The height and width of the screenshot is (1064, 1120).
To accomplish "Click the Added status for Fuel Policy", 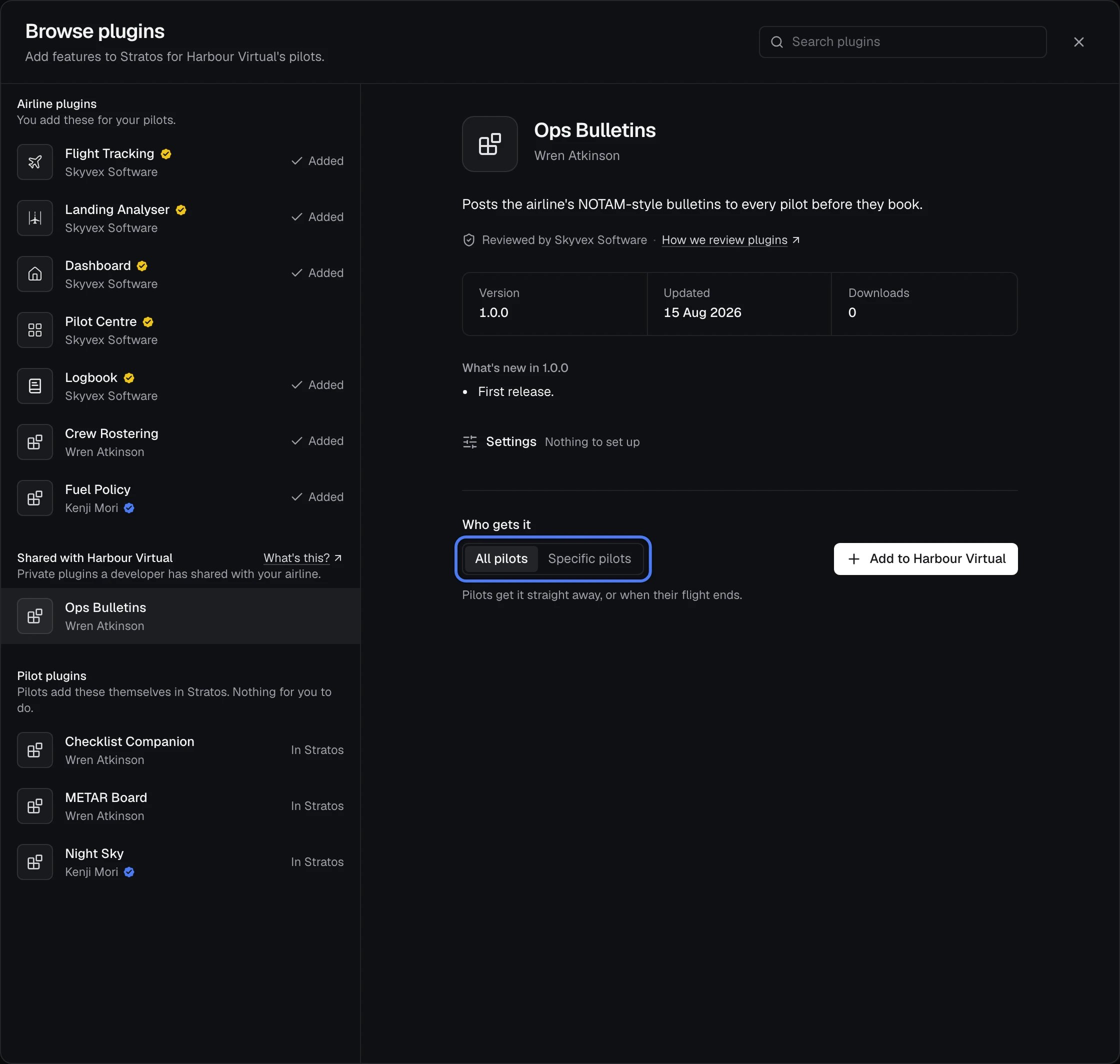I will coord(317,497).
